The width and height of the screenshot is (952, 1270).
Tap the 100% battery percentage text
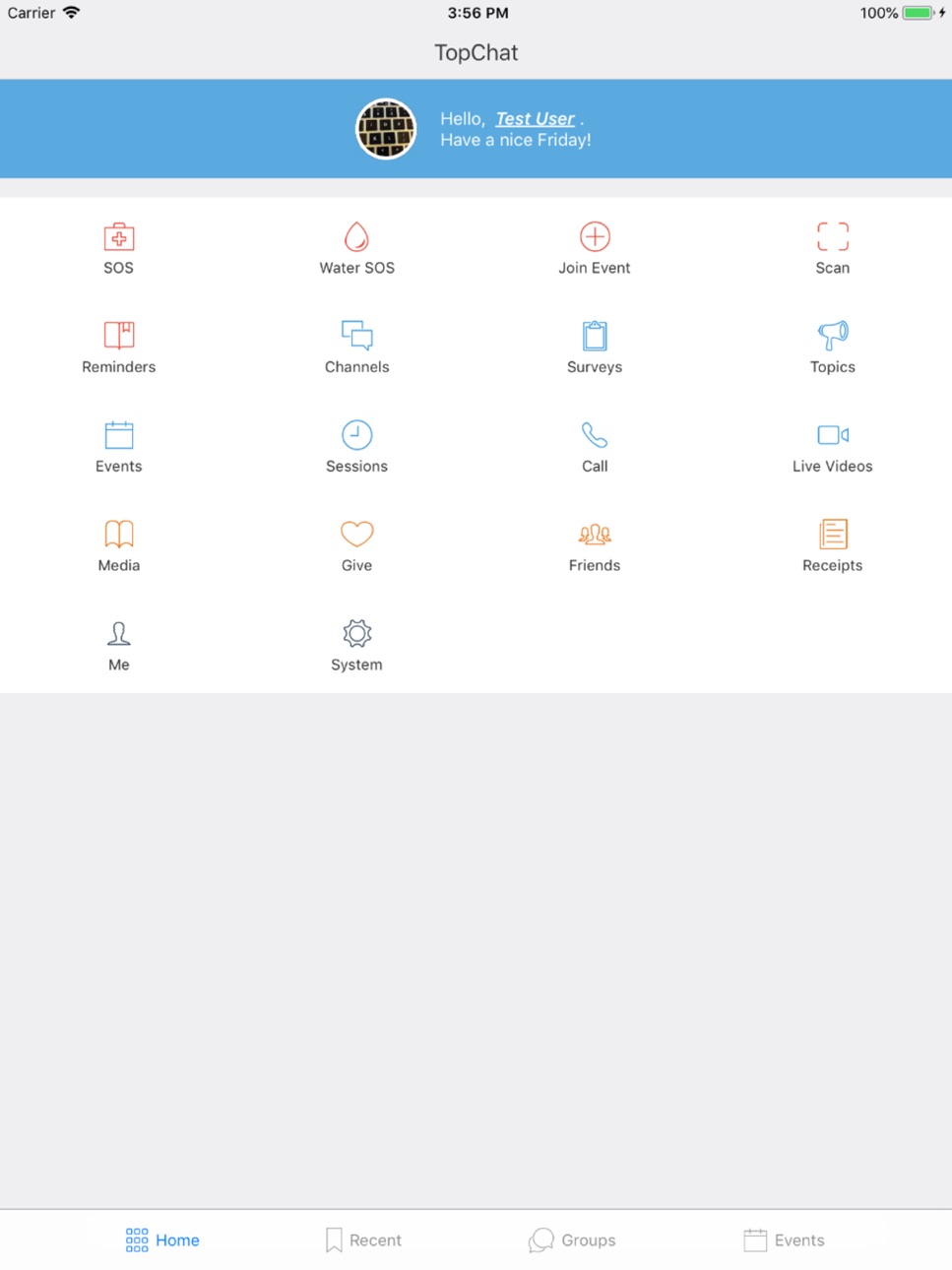(x=879, y=13)
